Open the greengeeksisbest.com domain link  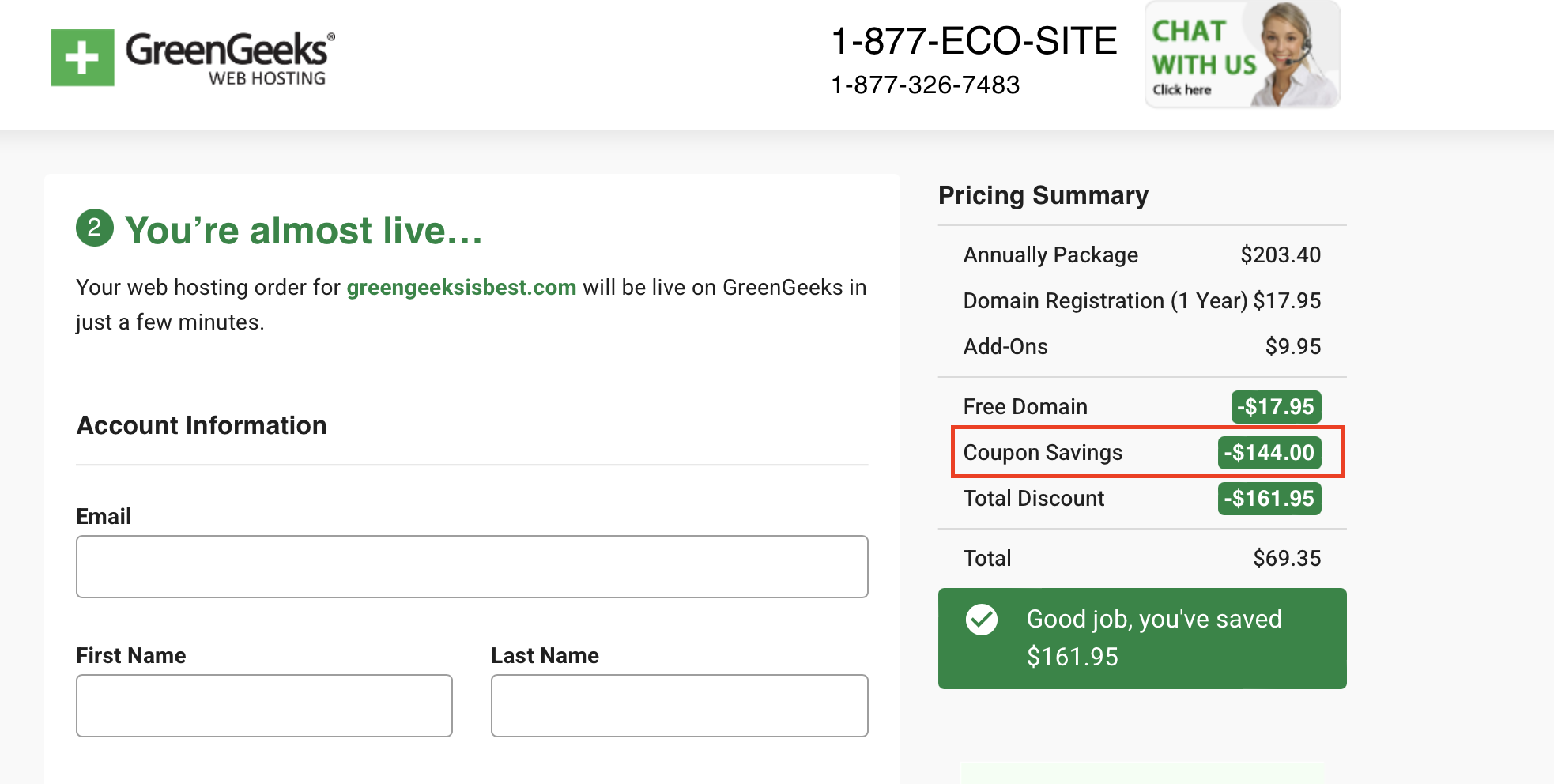(462, 287)
